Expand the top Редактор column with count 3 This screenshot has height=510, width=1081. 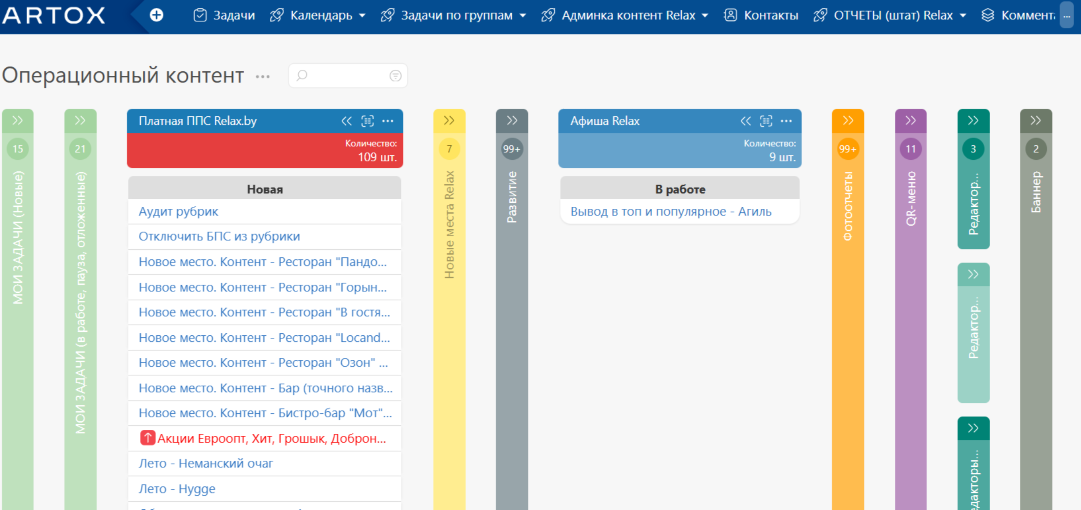tap(973, 121)
